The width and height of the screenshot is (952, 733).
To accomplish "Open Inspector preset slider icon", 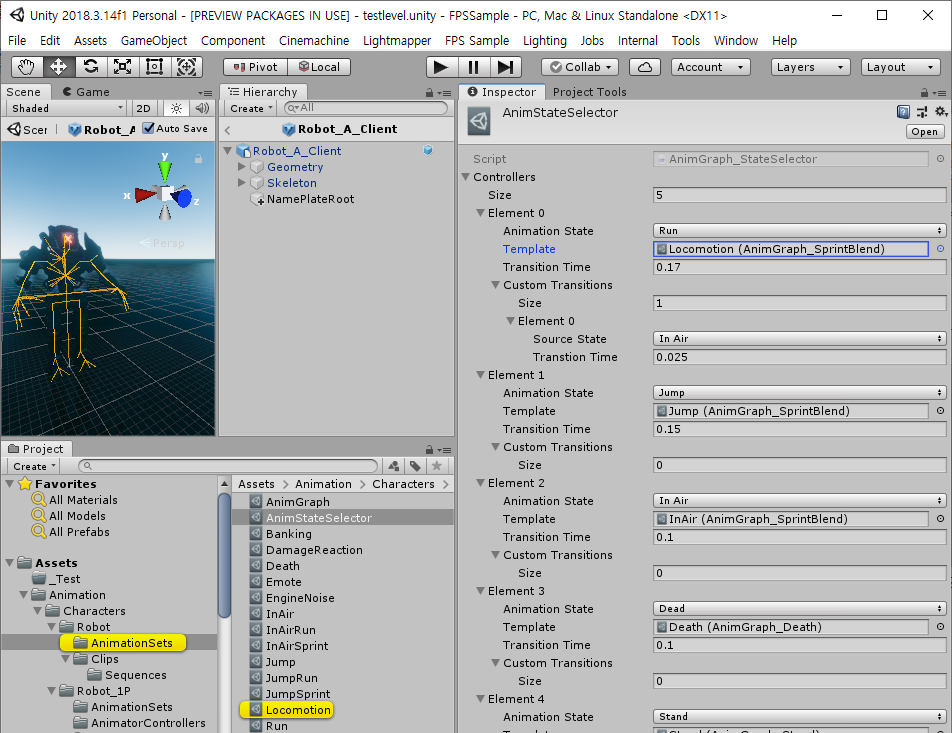I will click(922, 112).
